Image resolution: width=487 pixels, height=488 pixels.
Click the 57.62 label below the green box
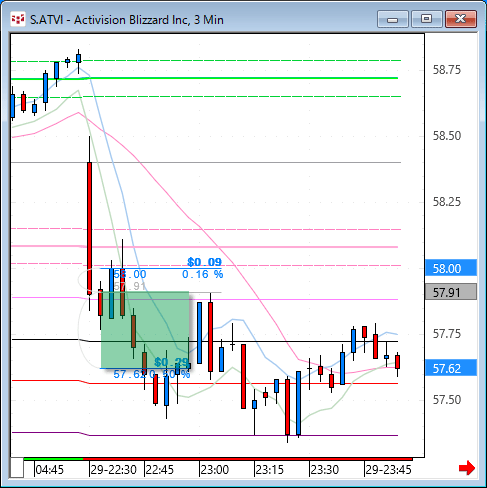pyautogui.click(x=130, y=374)
